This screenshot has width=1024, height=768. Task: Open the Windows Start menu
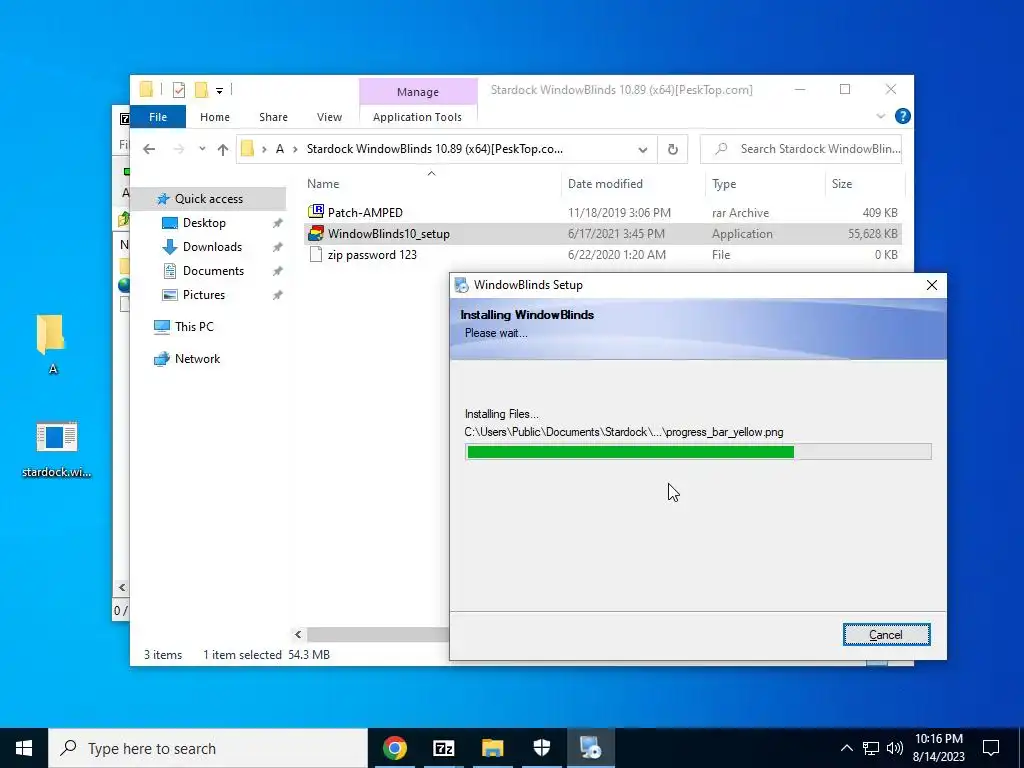tap(24, 748)
